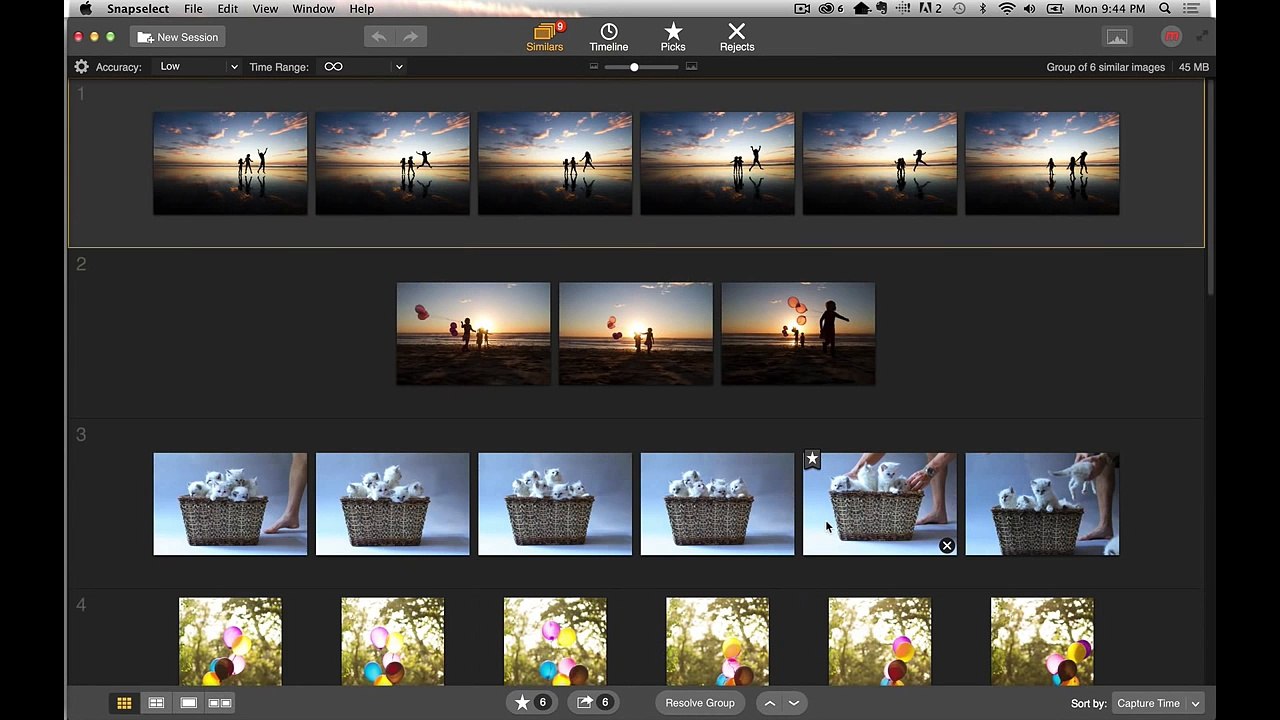
Task: Switch to single image view mode
Action: (x=188, y=703)
